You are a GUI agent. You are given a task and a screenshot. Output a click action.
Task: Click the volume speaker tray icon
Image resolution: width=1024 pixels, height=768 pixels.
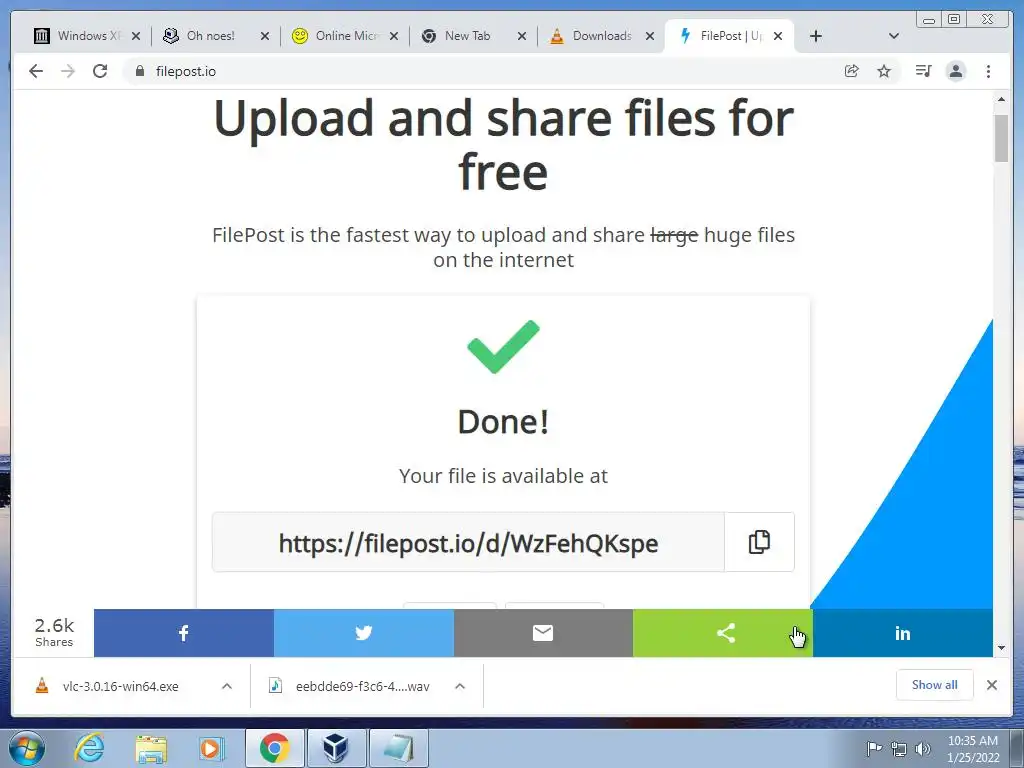[923, 749]
